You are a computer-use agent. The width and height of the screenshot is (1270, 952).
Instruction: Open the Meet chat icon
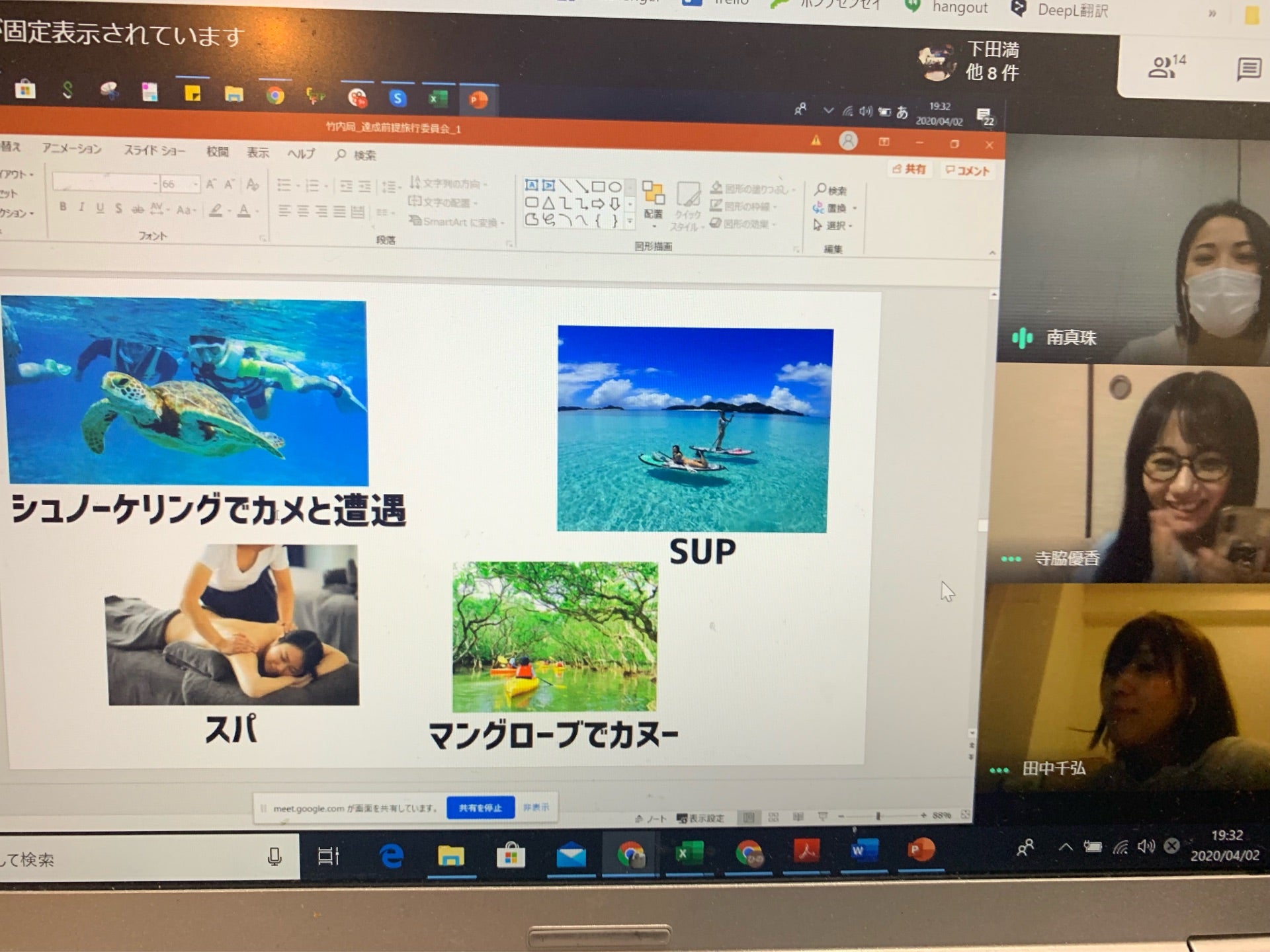click(x=1248, y=68)
